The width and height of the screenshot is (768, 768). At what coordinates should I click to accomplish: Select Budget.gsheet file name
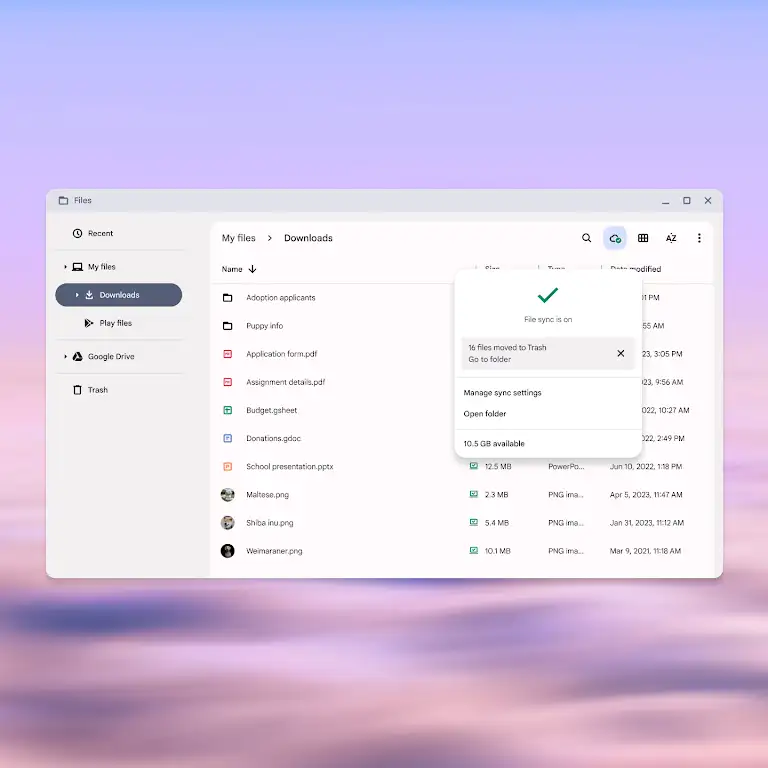(271, 410)
